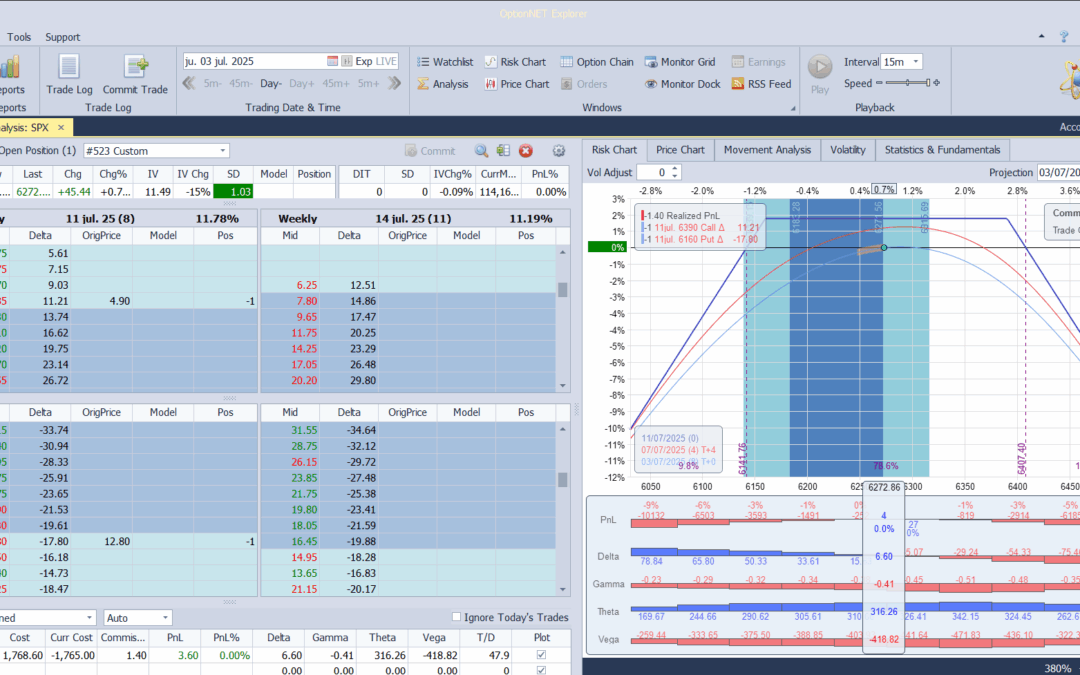The width and height of the screenshot is (1080, 675).
Task: Close the Analysis: SPX tab
Action: [61, 127]
